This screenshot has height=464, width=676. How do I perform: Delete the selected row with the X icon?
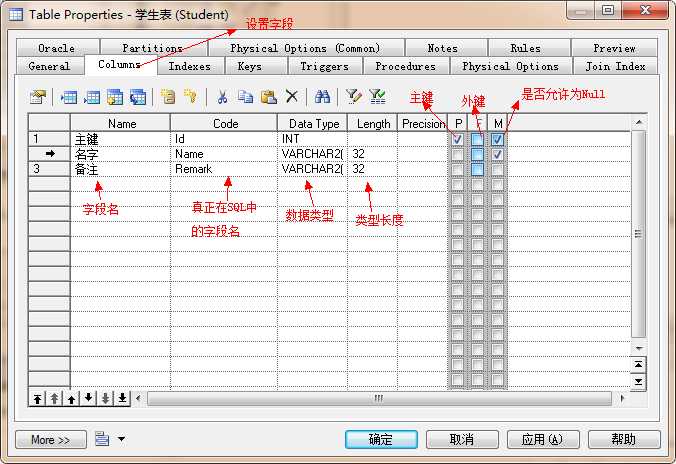(292, 96)
